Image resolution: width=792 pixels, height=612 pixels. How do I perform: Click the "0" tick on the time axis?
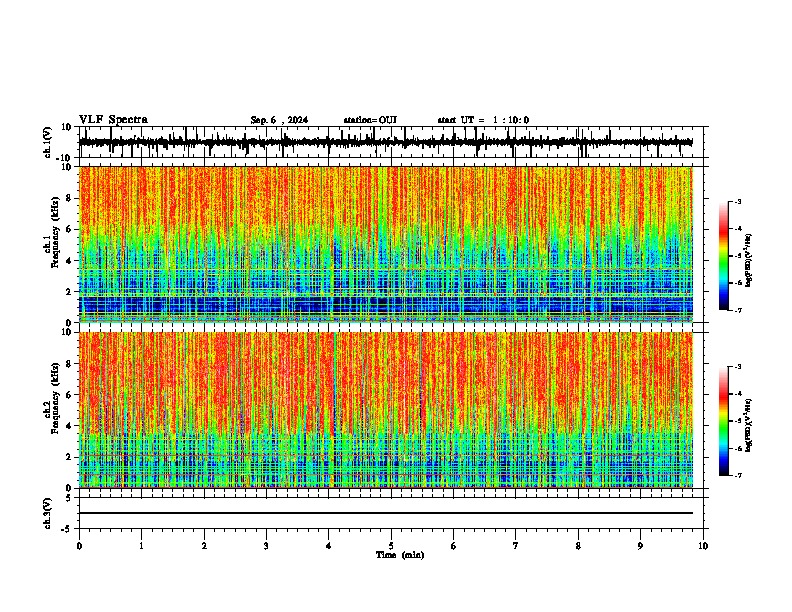(x=79, y=546)
